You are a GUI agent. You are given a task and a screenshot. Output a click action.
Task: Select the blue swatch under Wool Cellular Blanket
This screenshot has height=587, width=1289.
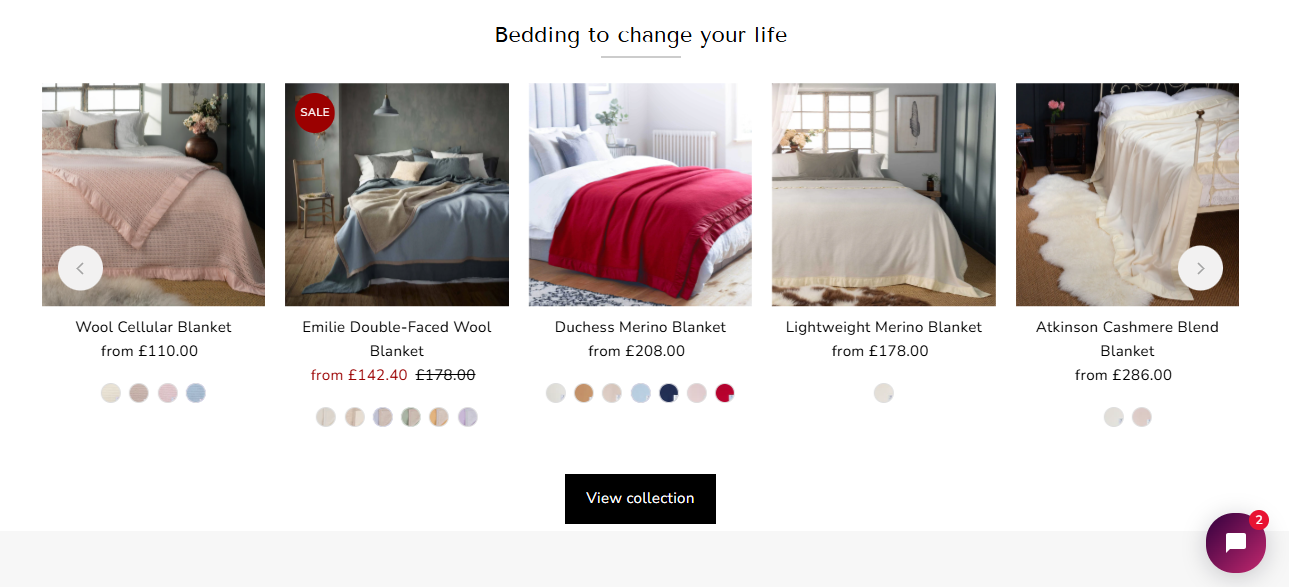[196, 393]
